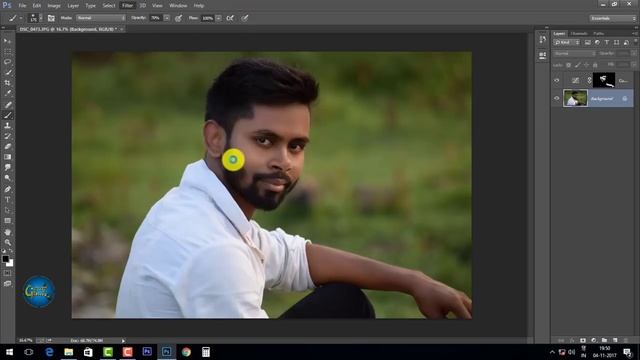The height and width of the screenshot is (360, 640).
Task: Select the Path Selection tool
Action: [7, 210]
